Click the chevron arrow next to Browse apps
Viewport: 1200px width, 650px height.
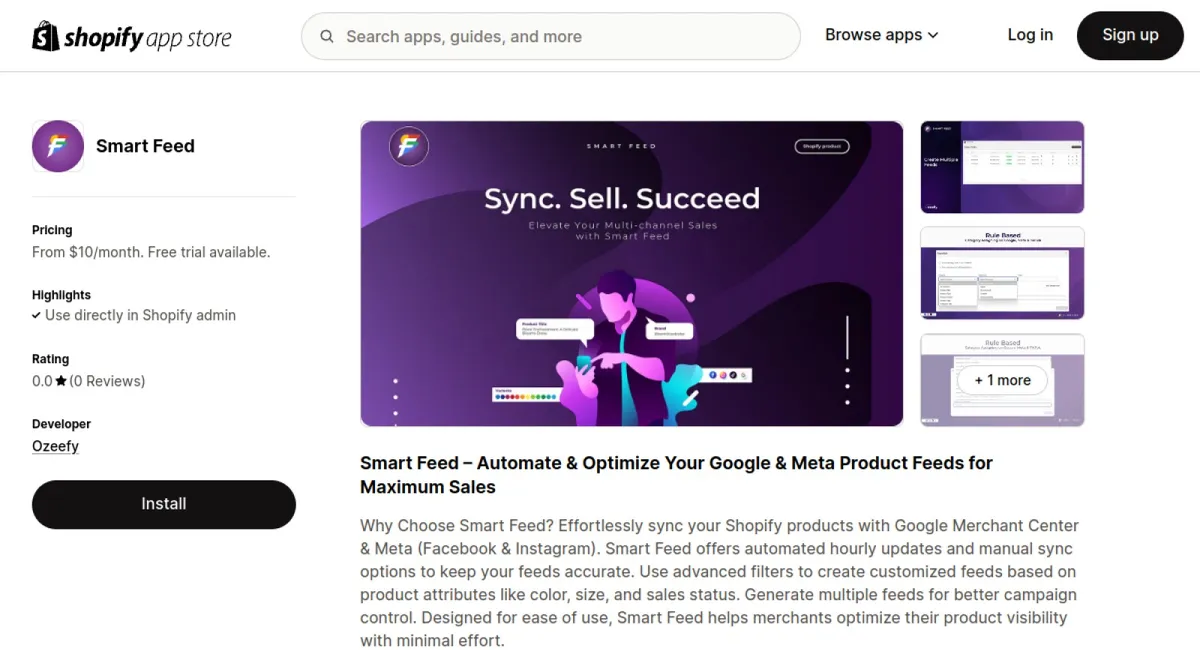coord(933,35)
